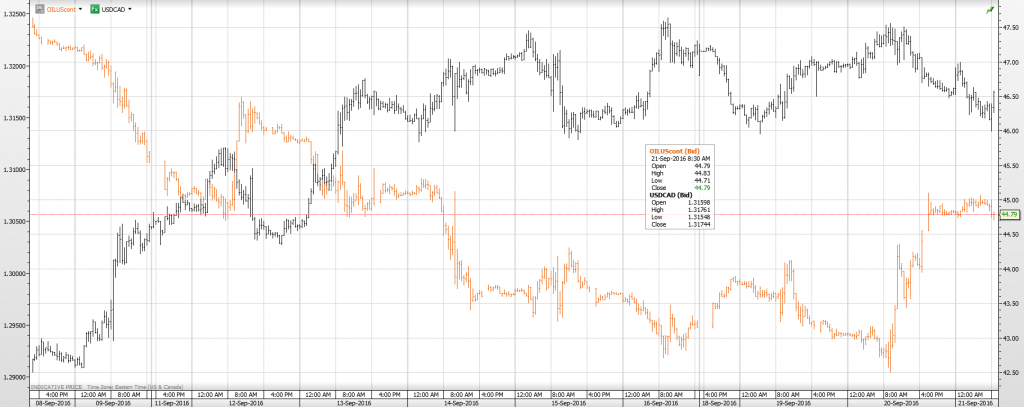Click the 43.50 value on right axis
This screenshot has width=1024, height=407.
1009,303
